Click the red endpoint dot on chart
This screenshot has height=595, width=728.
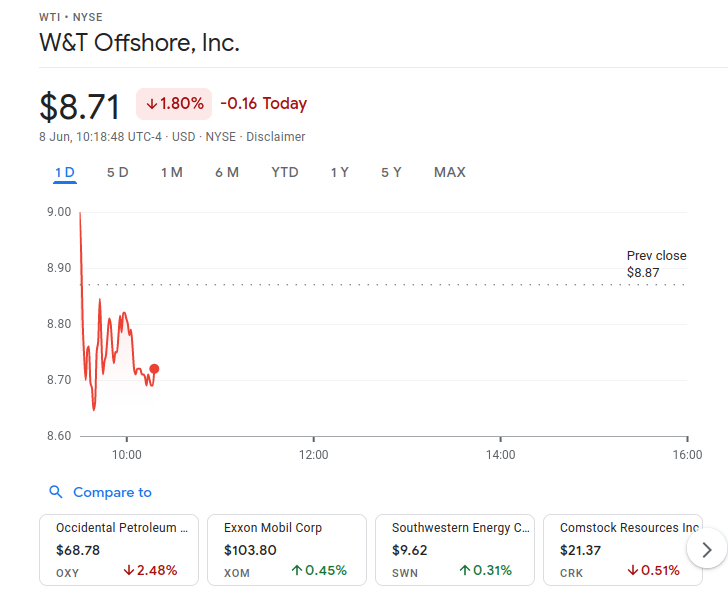(x=155, y=369)
